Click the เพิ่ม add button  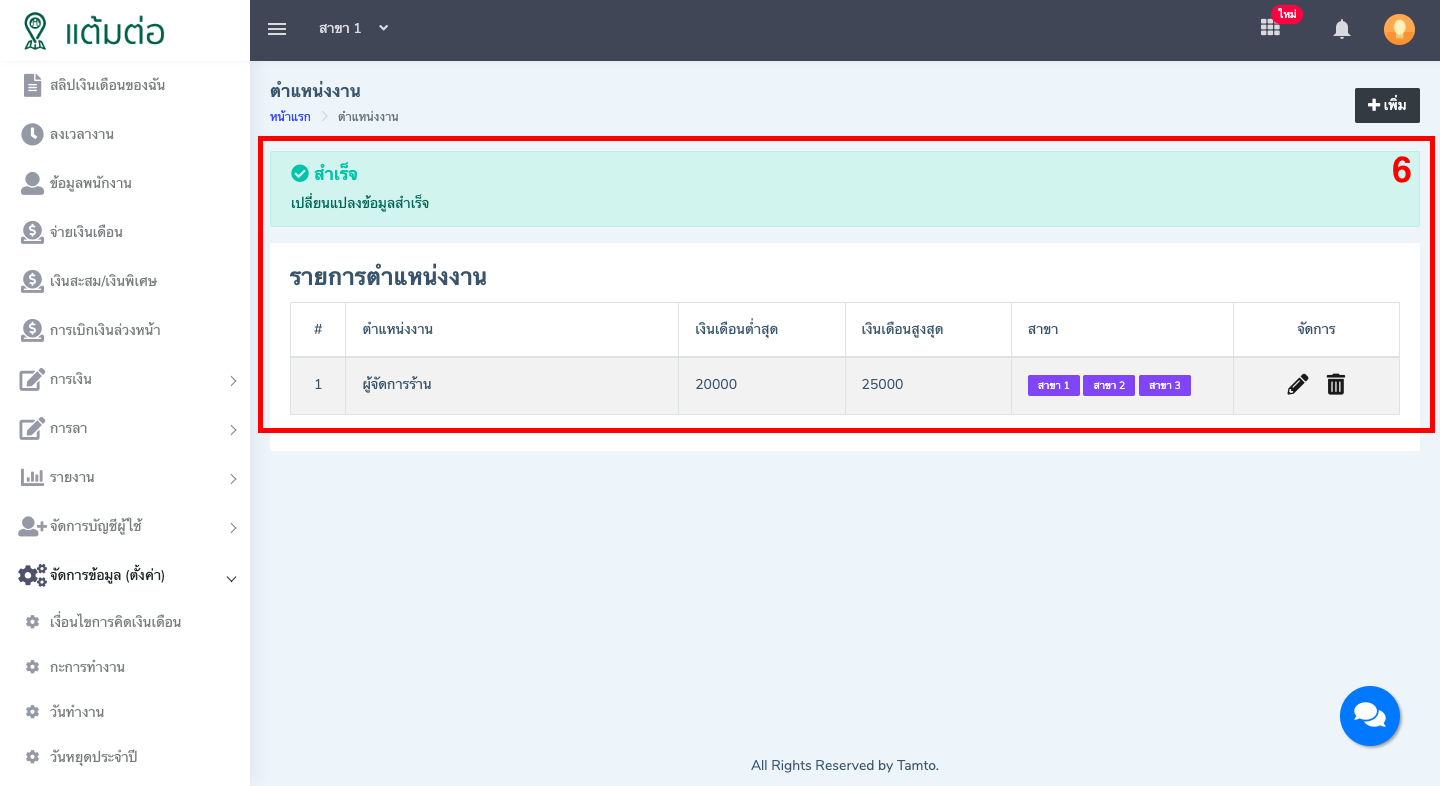(1386, 105)
